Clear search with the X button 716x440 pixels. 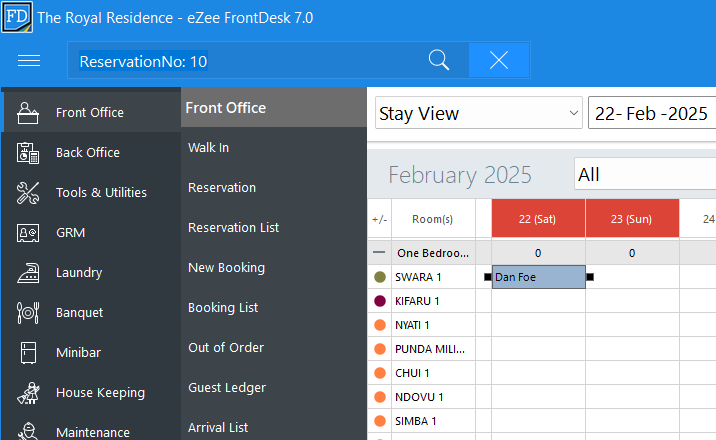pos(499,61)
